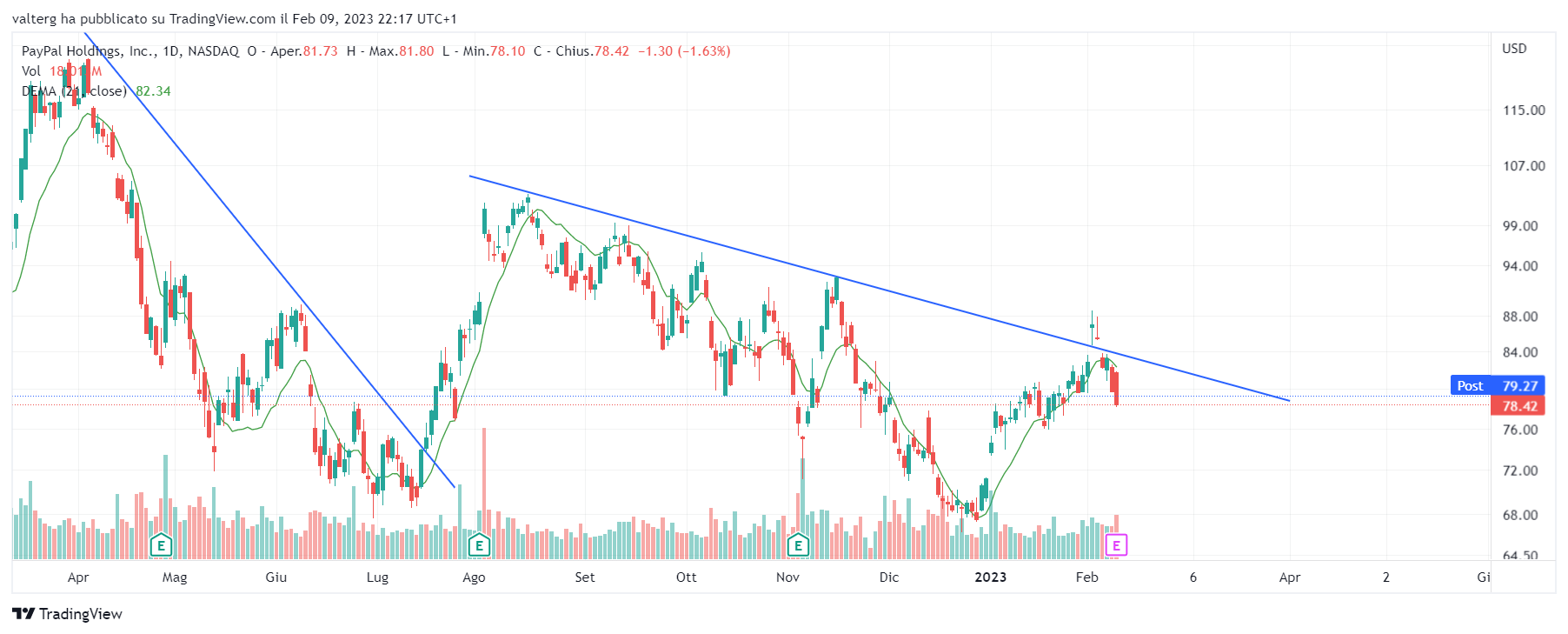
Task: Click the Max. high value 81.80
Action: (416, 51)
